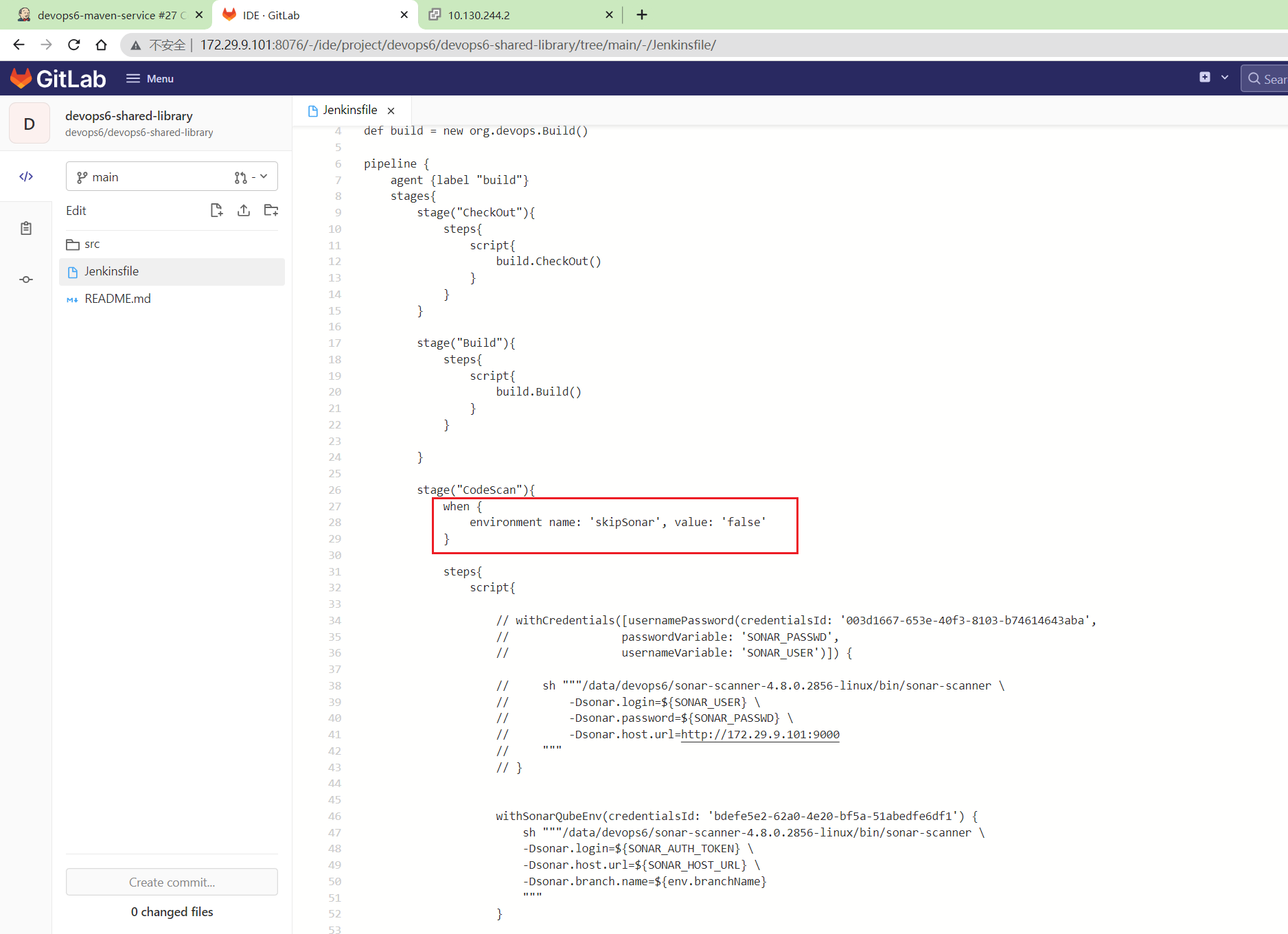Click the 'pipeline {' code line

click(397, 163)
